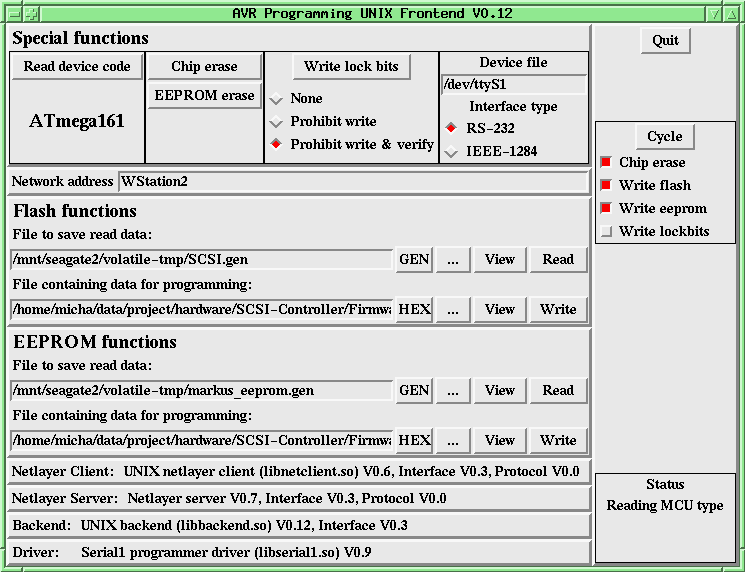This screenshot has width=745, height=572.
Task: Click Write in EEPROM functions
Action: [x=558, y=440]
